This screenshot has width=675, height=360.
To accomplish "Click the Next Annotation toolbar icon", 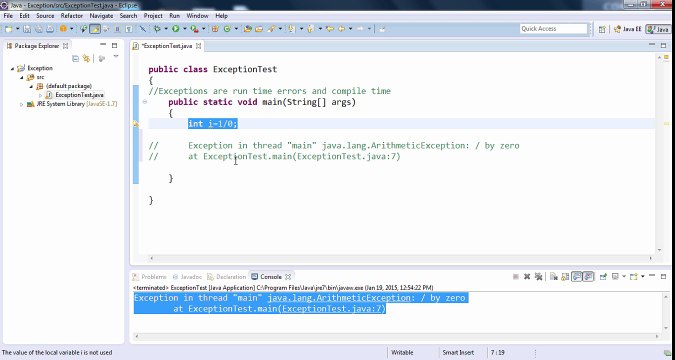I will tap(291, 29).
